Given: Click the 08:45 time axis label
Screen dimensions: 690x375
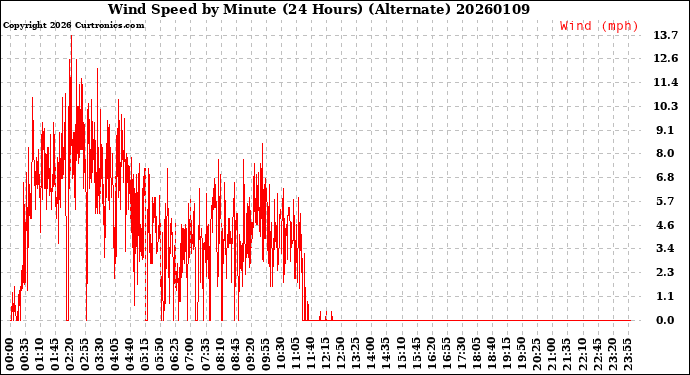Looking at the screenshot, I should (235, 355).
